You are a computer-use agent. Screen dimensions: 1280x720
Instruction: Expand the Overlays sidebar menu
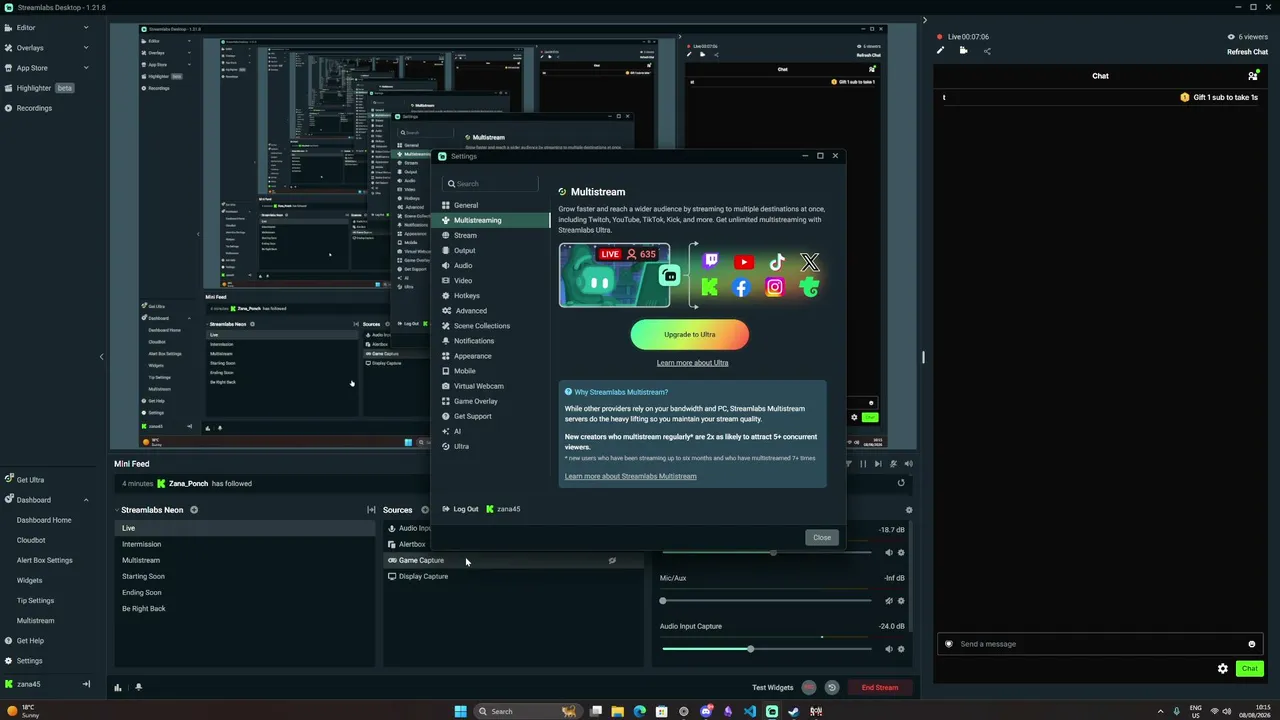click(x=86, y=48)
